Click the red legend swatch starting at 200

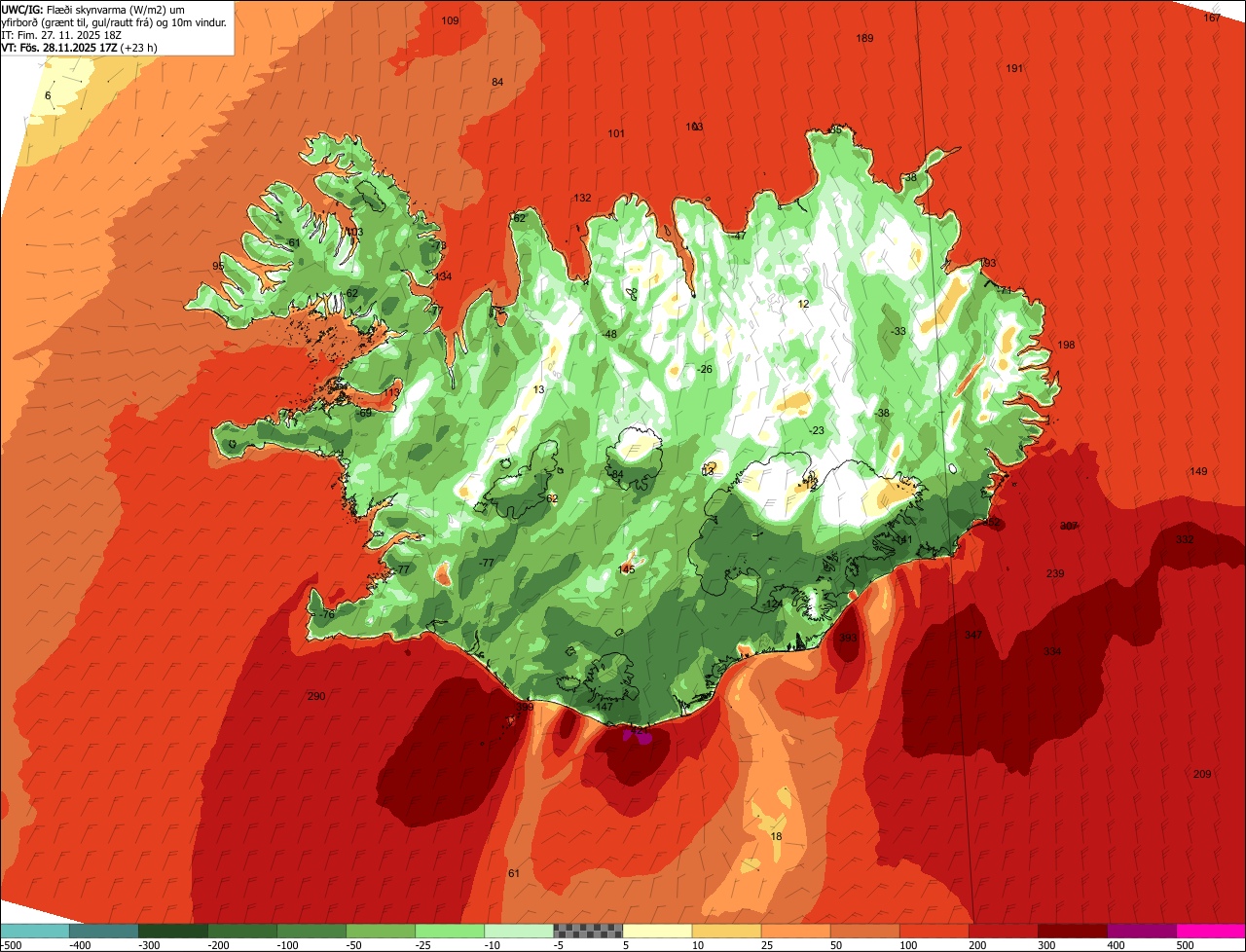click(x=1003, y=931)
